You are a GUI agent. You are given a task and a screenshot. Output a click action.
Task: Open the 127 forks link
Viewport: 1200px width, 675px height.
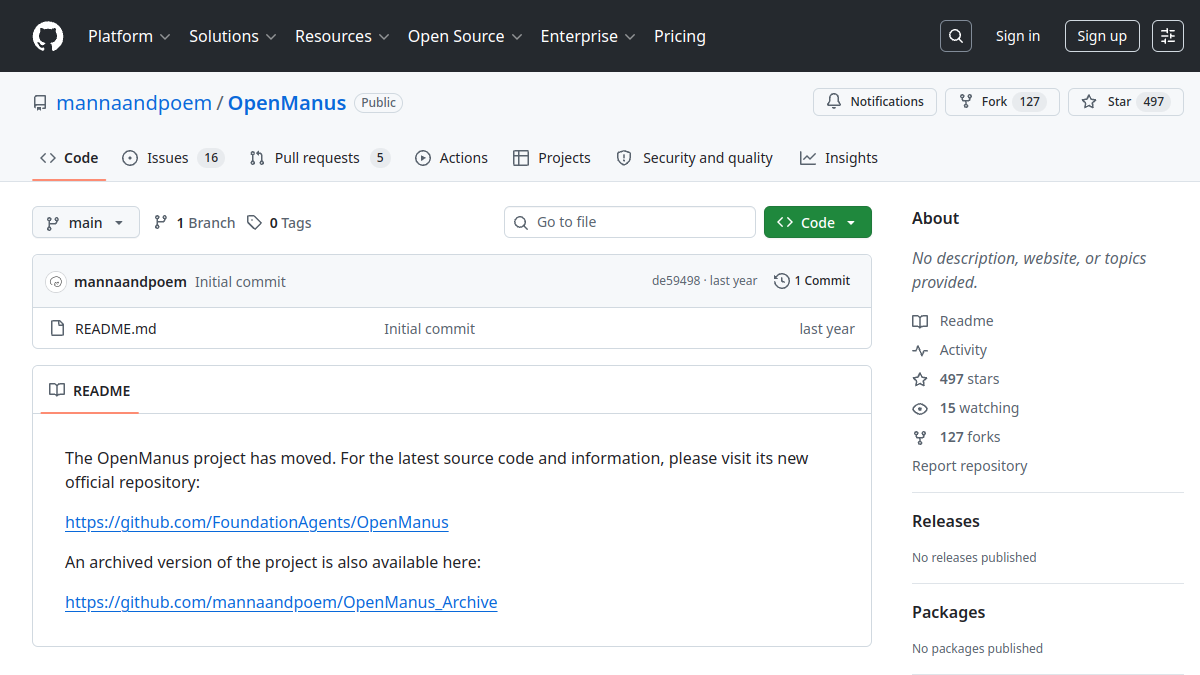click(956, 437)
